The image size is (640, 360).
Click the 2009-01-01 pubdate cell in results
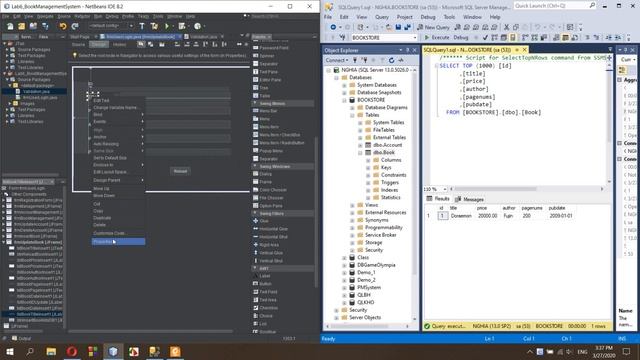(560, 216)
